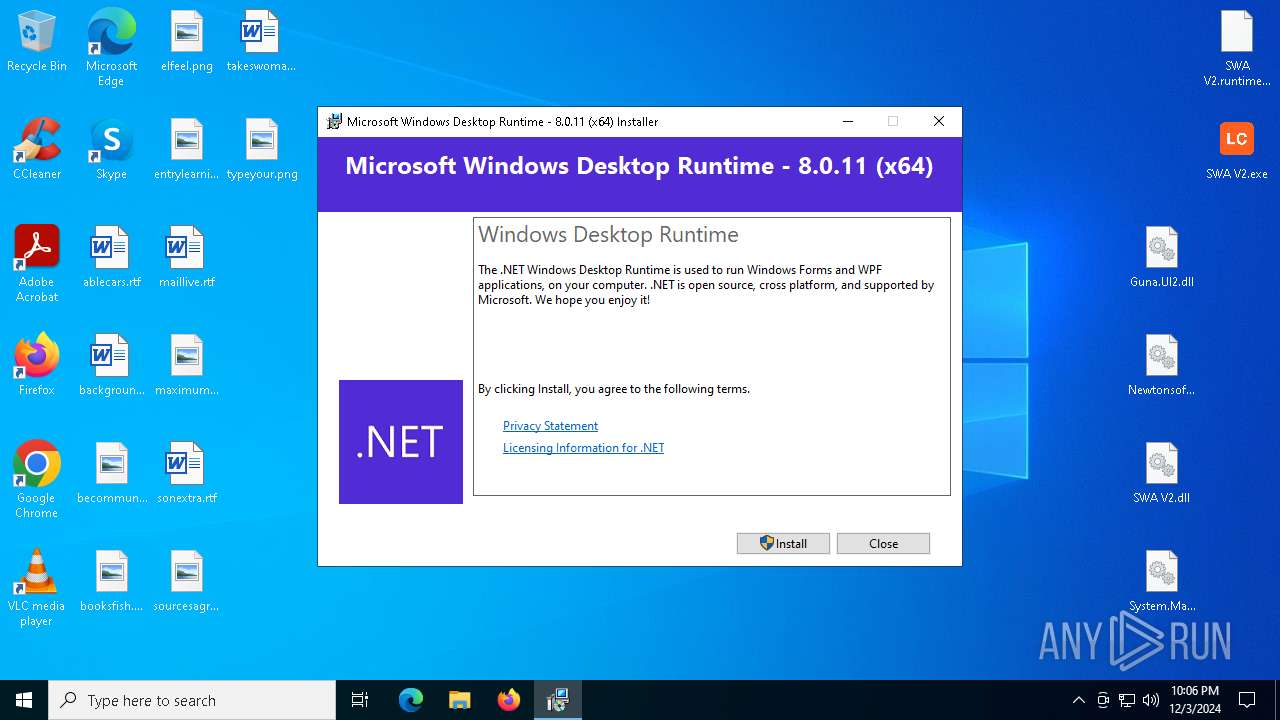1280x720 pixels.
Task: Click the installer title bar icon
Action: [x=335, y=121]
